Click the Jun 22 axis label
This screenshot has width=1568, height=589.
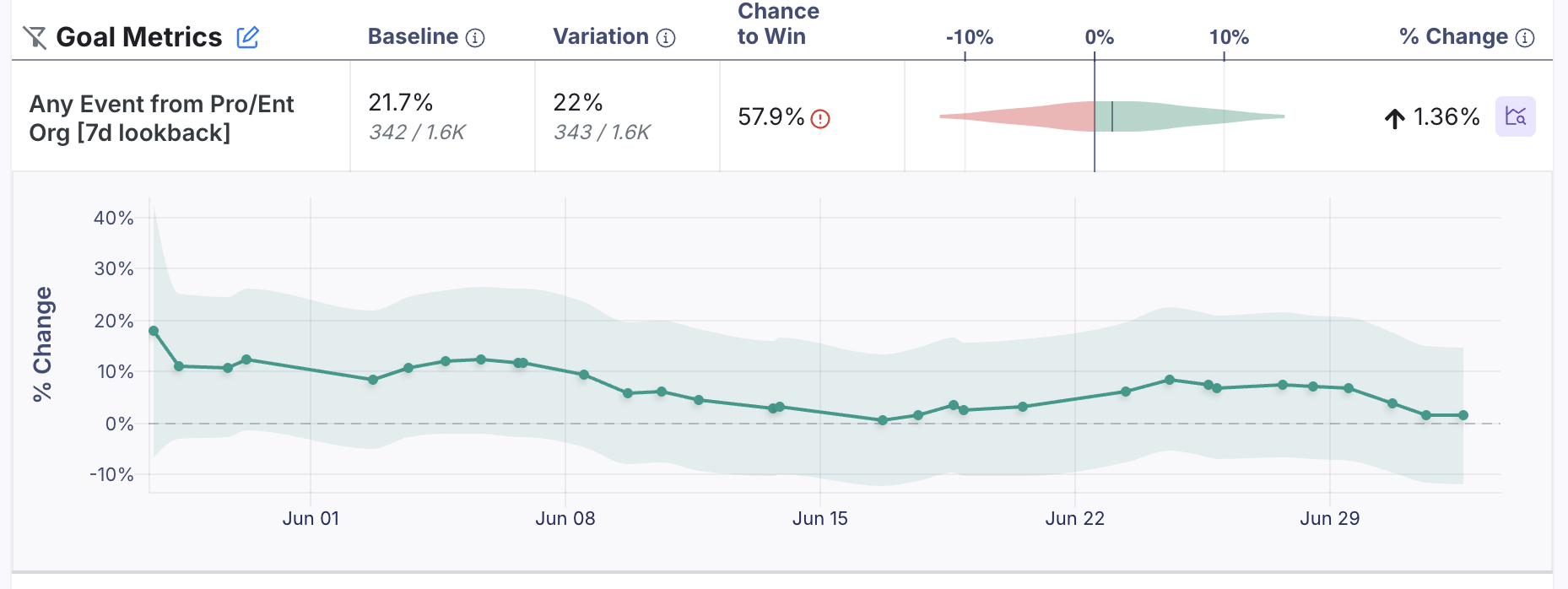pyautogui.click(x=1076, y=519)
